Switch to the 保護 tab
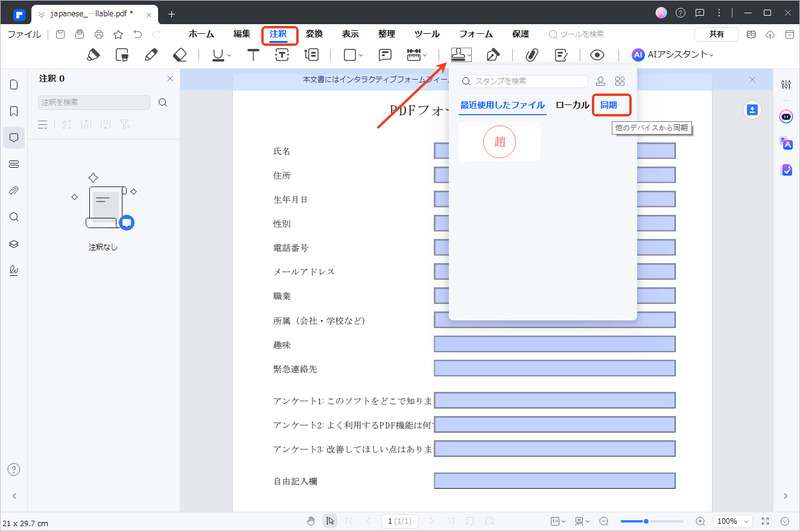Image resolution: width=800 pixels, height=531 pixels. [x=520, y=34]
